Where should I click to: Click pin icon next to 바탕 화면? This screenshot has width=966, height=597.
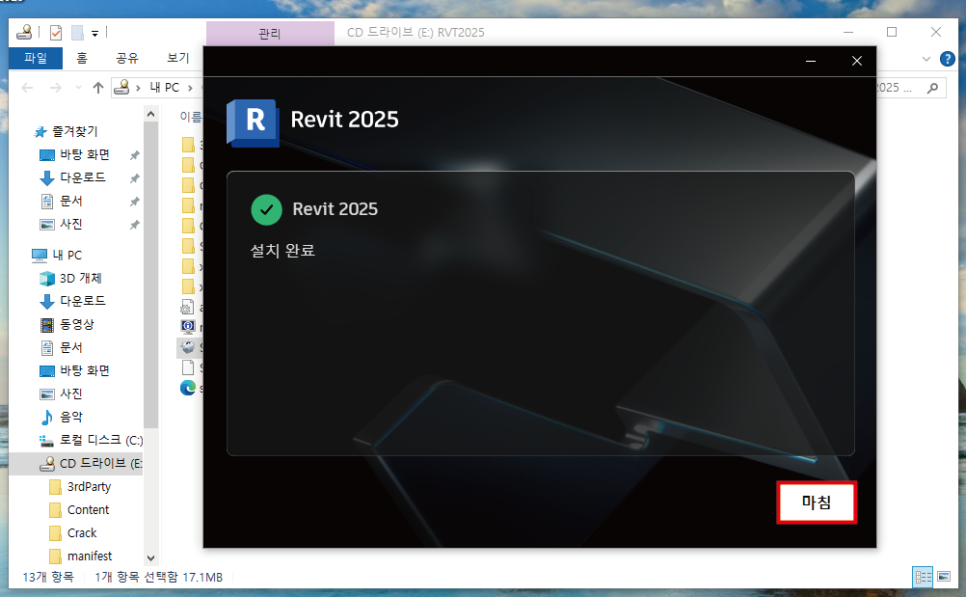click(x=134, y=155)
